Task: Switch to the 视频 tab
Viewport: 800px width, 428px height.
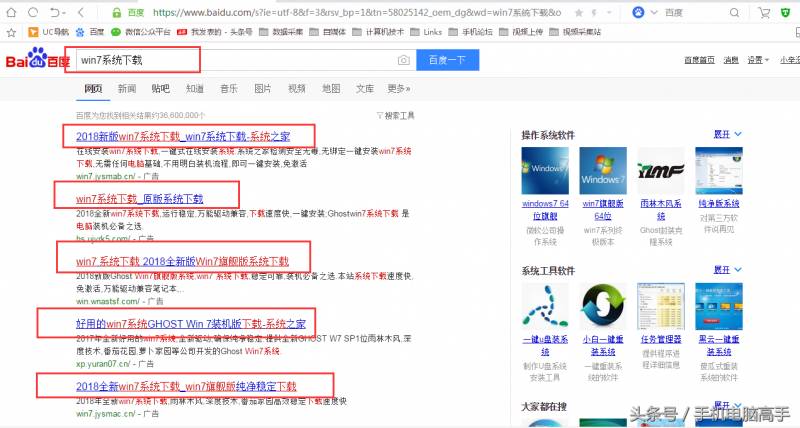Action: pos(297,89)
